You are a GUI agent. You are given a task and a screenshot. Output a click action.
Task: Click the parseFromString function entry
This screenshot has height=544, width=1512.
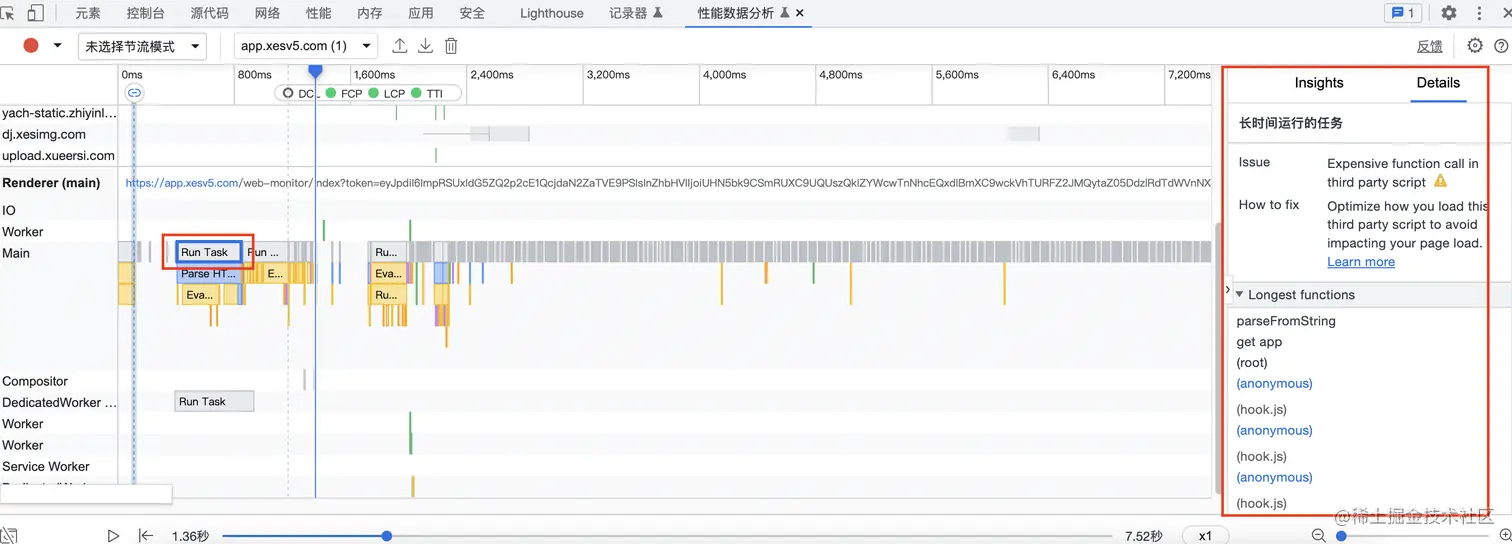1286,321
